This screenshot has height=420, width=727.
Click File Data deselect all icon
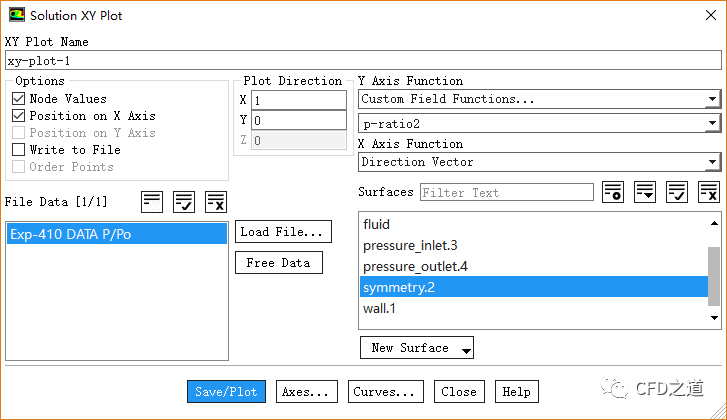[x=216, y=202]
